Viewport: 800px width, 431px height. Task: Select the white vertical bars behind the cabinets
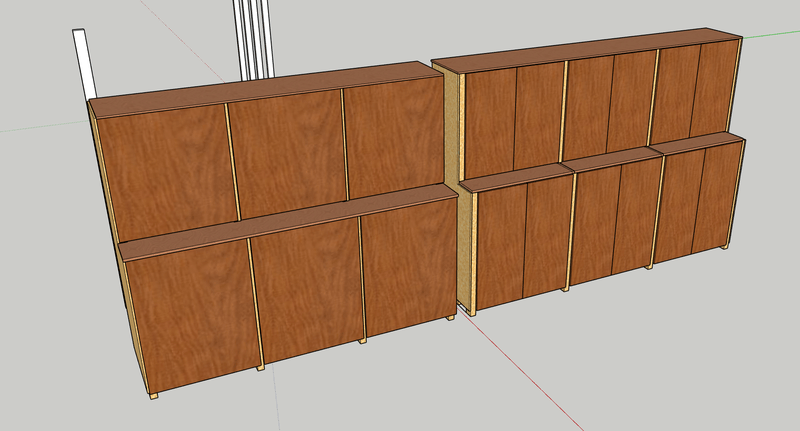(253, 39)
